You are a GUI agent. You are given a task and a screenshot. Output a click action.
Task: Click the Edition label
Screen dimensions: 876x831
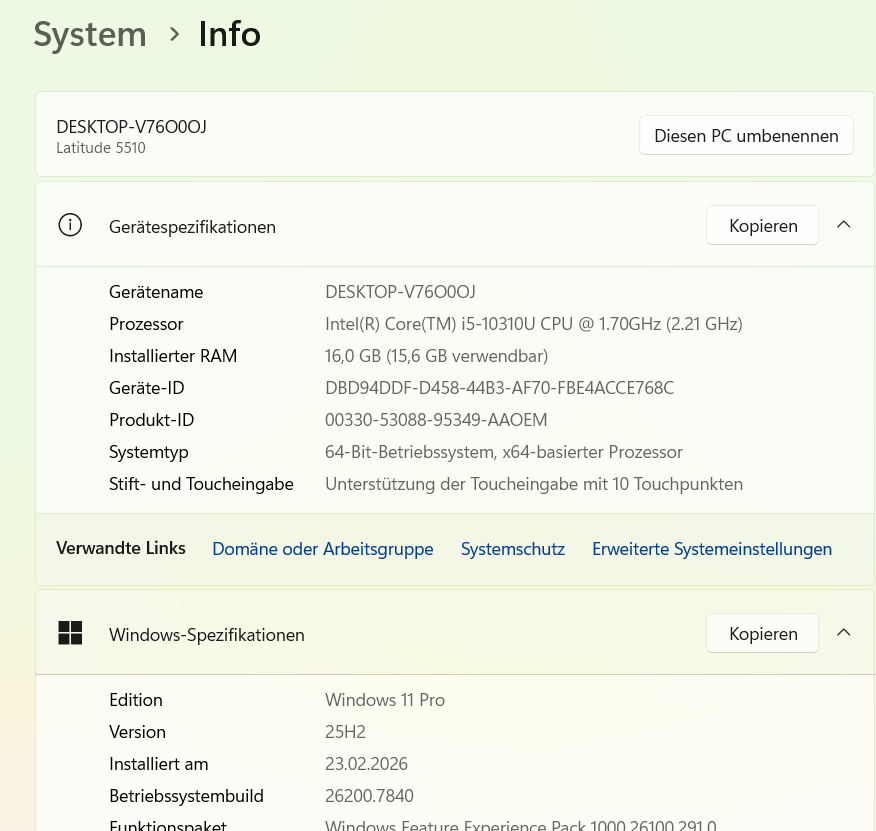(136, 700)
